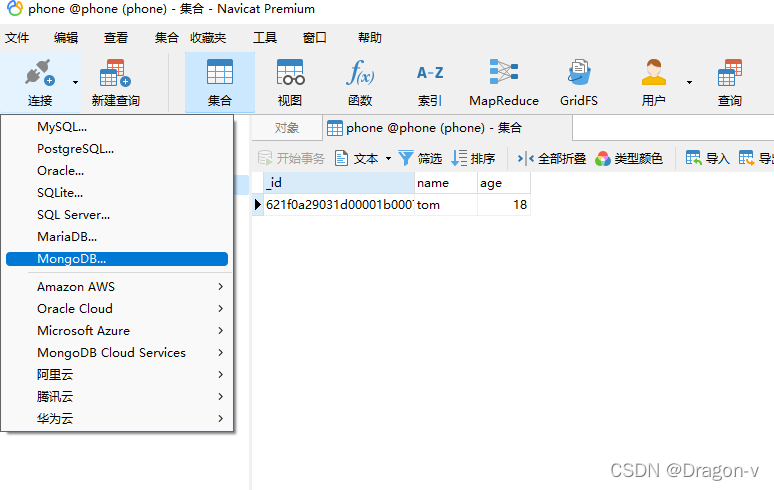Click the age column header
Viewport: 774px width, 490px height.
click(x=504, y=183)
